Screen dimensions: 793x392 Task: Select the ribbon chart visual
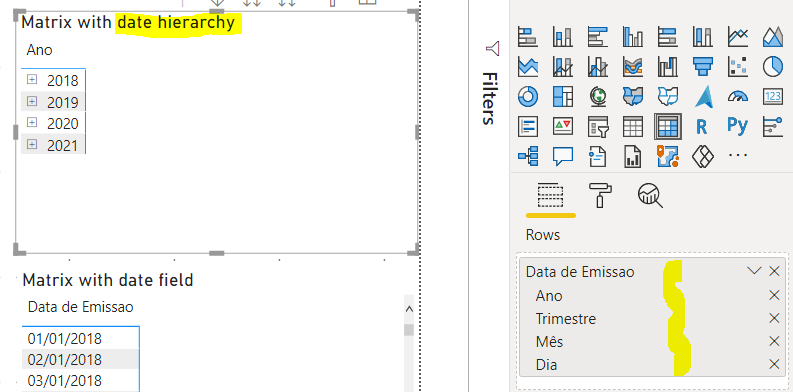click(633, 66)
